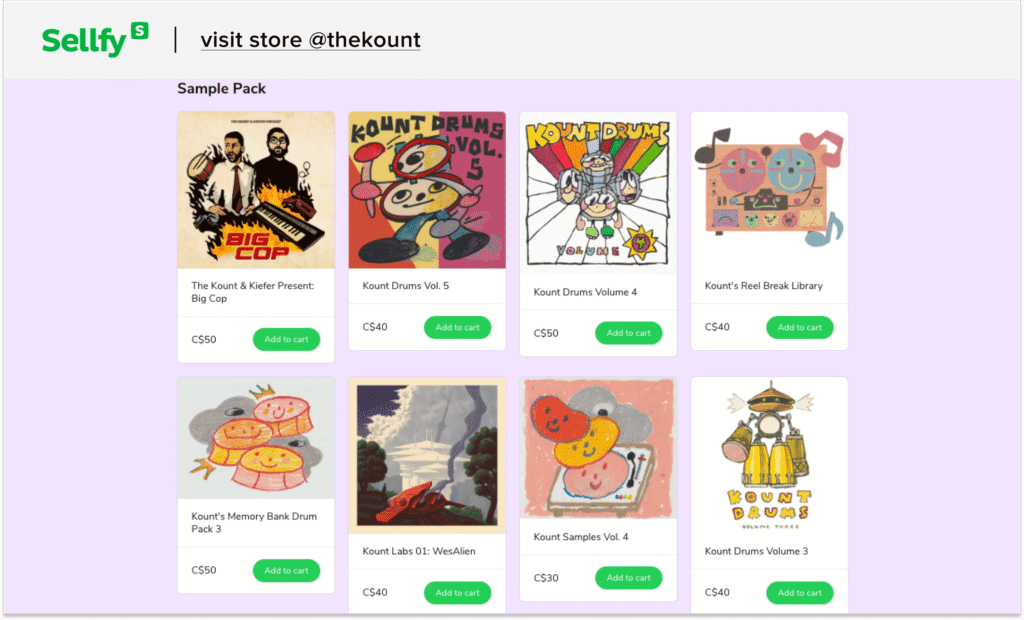Open the Kount Drums Volume 3 artwork
The image size is (1024, 620).
coord(769,455)
